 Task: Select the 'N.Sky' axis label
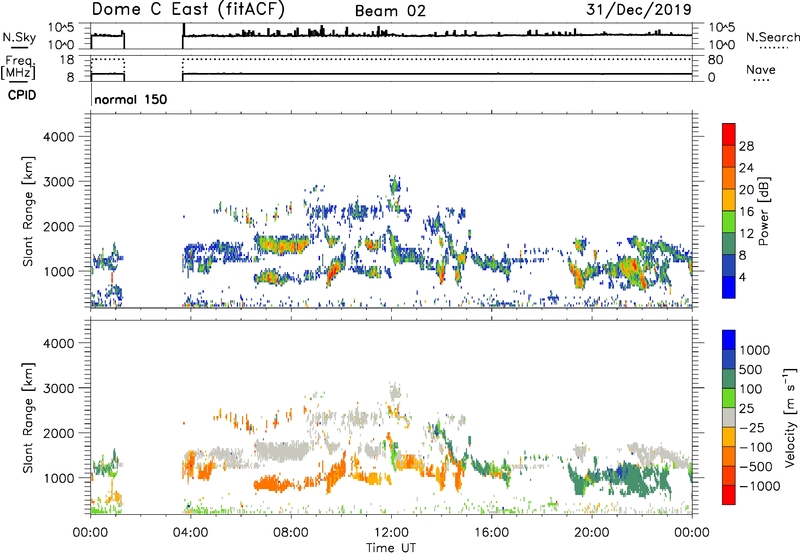pyautogui.click(x=19, y=38)
